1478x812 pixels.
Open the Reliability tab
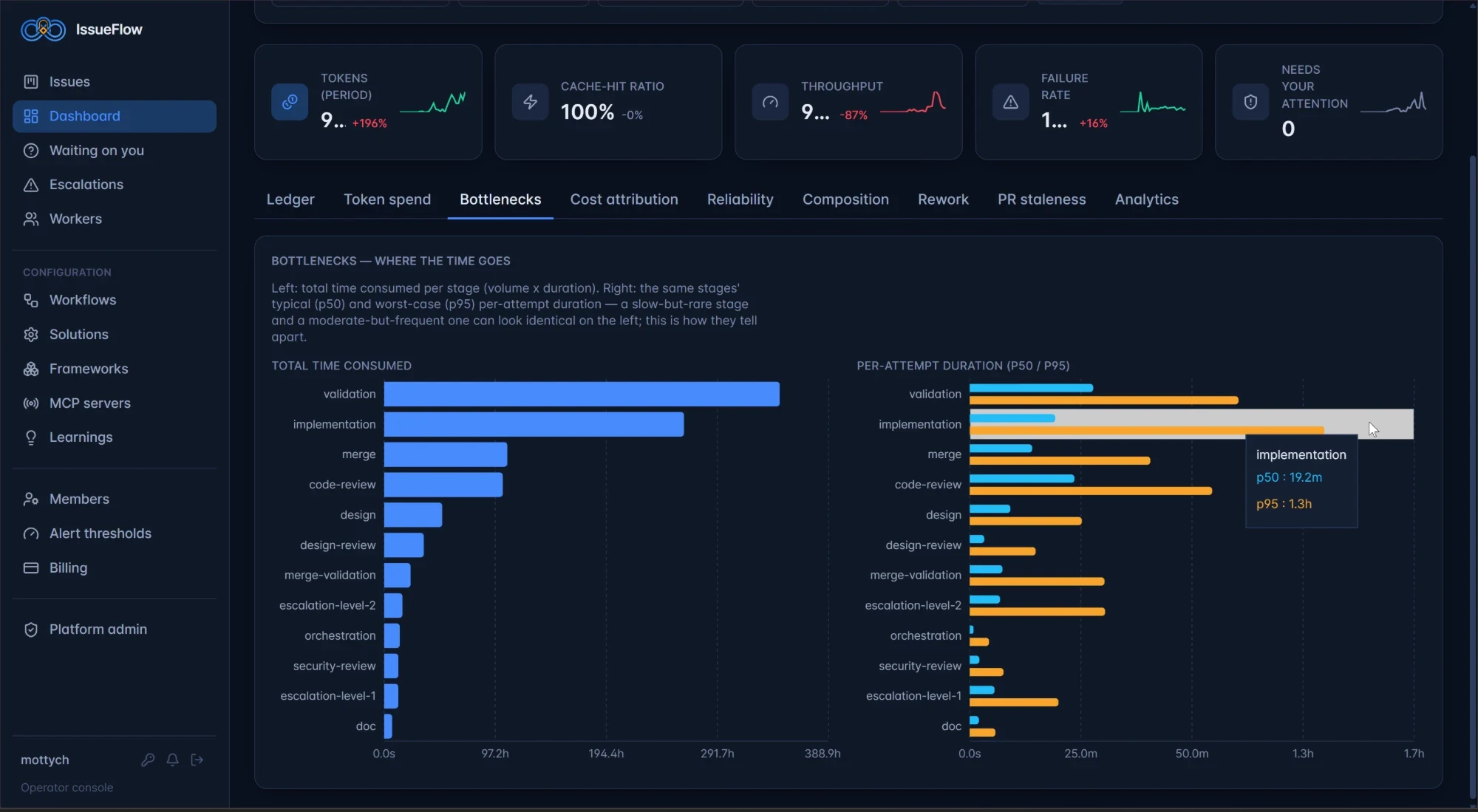coord(740,199)
